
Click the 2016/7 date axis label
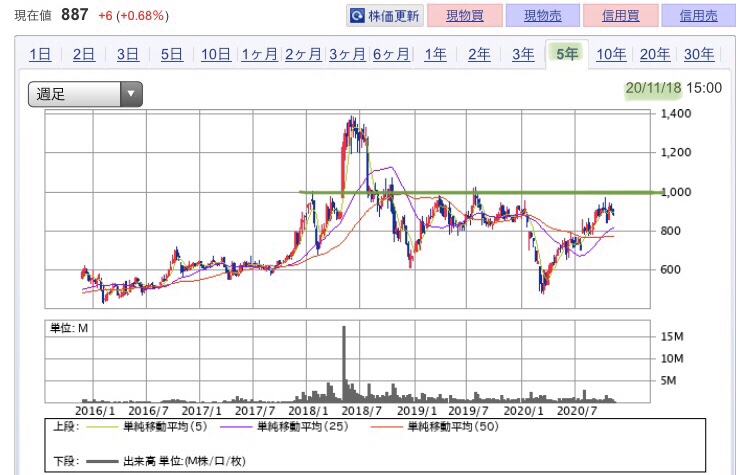(x=148, y=411)
